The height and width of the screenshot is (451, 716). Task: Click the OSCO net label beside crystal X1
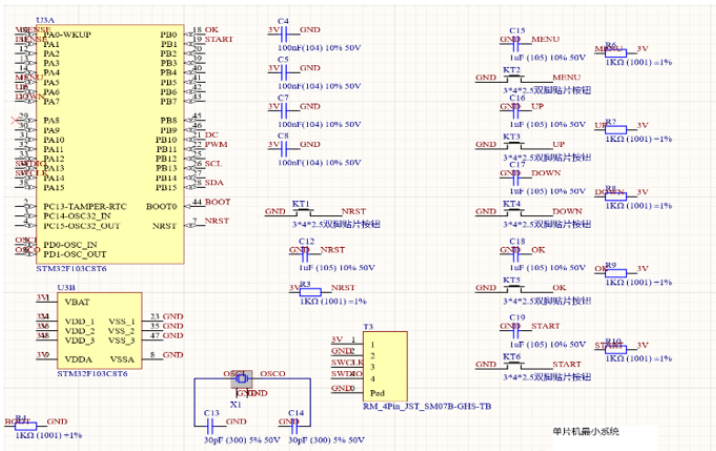(273, 374)
